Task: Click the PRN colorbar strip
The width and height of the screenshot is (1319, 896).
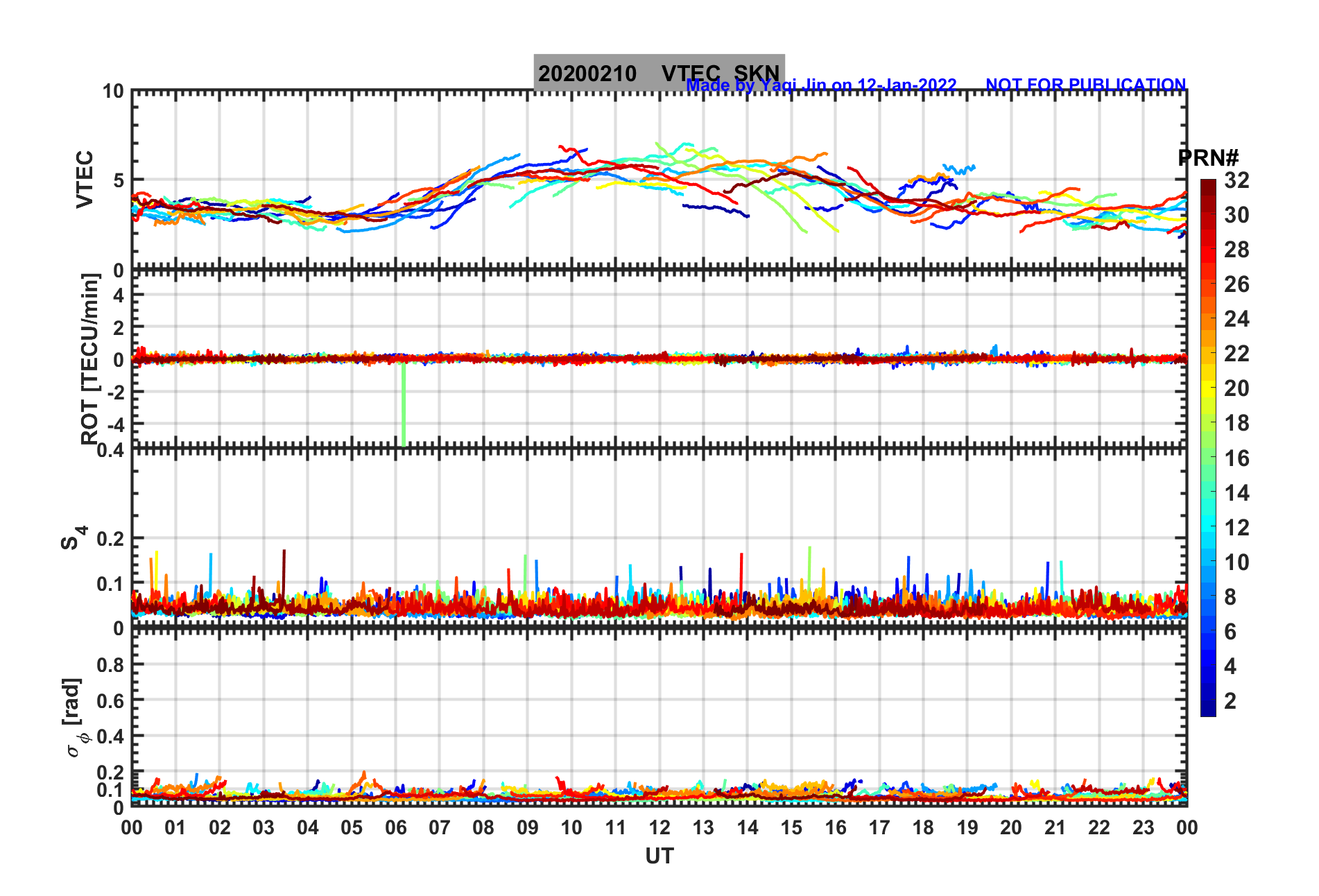Action: tap(1208, 448)
